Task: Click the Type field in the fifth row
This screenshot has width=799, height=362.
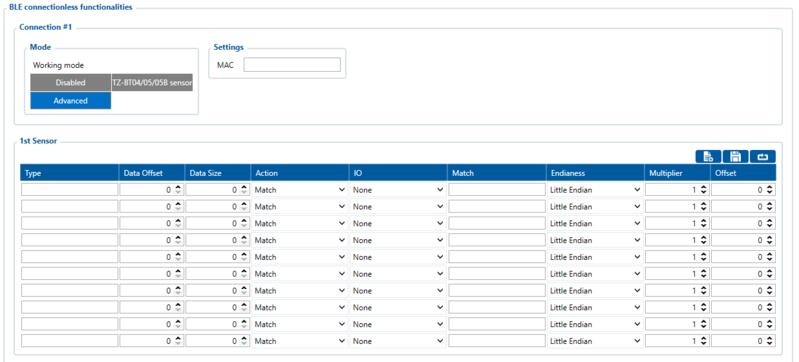Action: 70,257
